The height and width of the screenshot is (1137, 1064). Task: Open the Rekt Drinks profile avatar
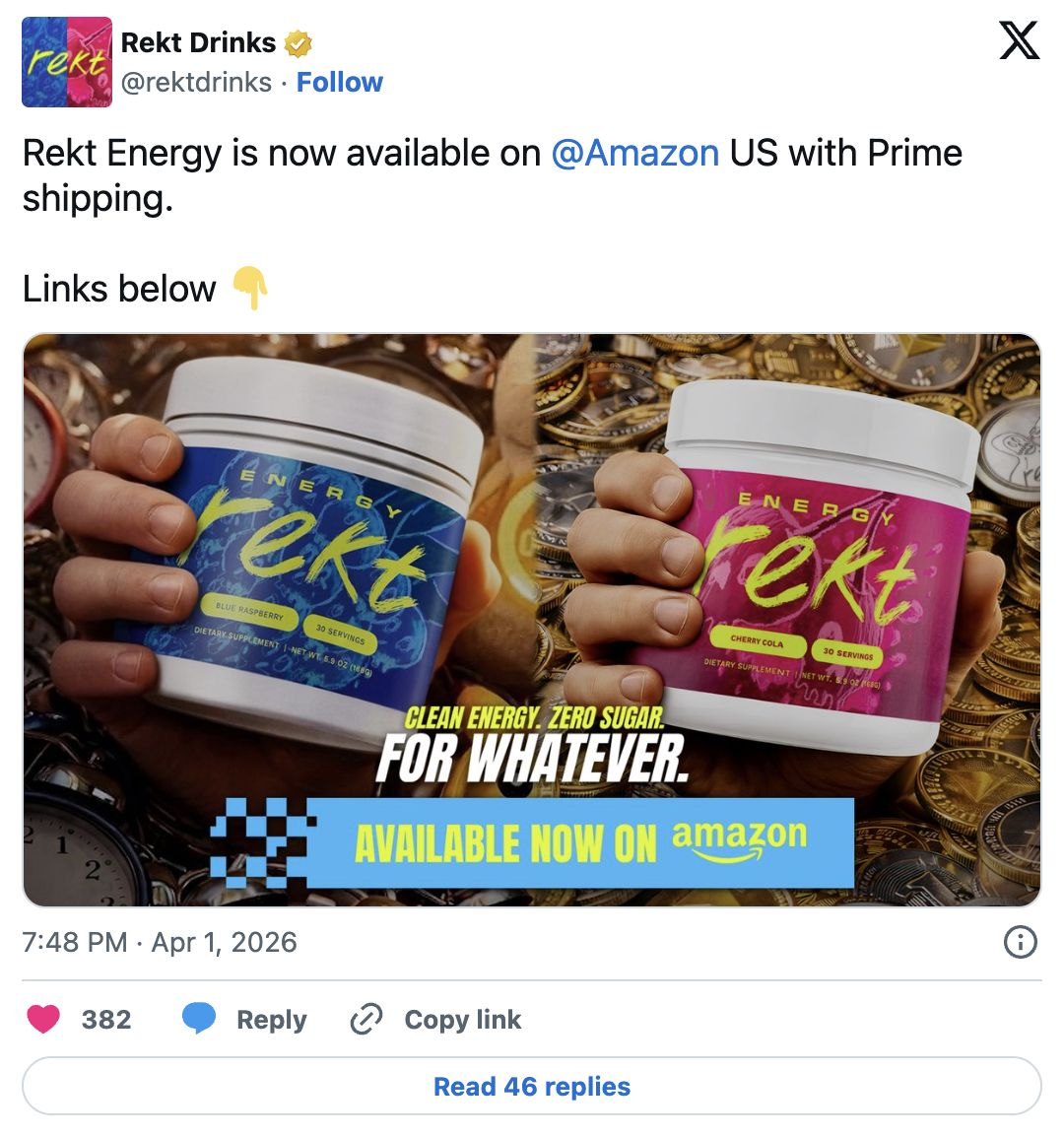tap(67, 62)
